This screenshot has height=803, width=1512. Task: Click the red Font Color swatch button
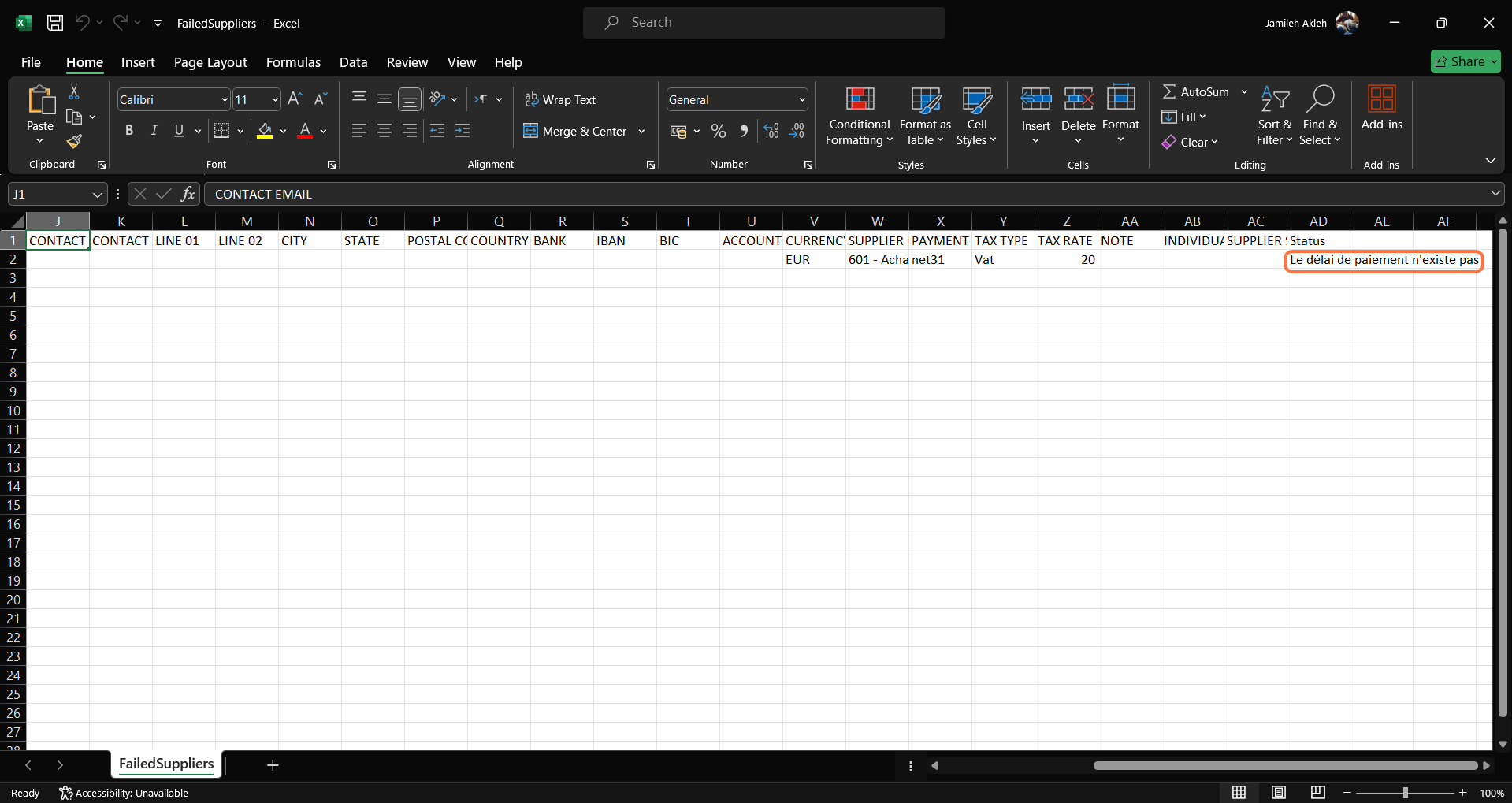coord(305,131)
